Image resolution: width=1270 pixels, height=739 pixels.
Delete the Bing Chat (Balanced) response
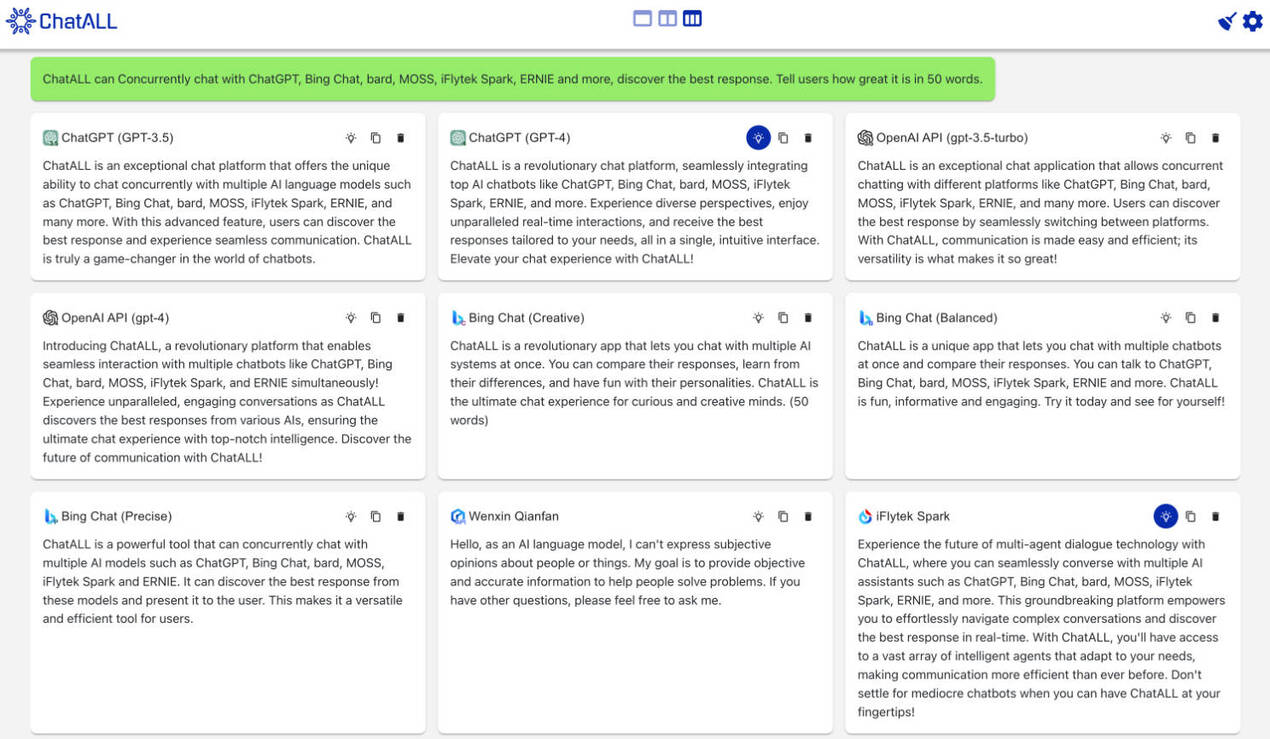pyautogui.click(x=1215, y=318)
